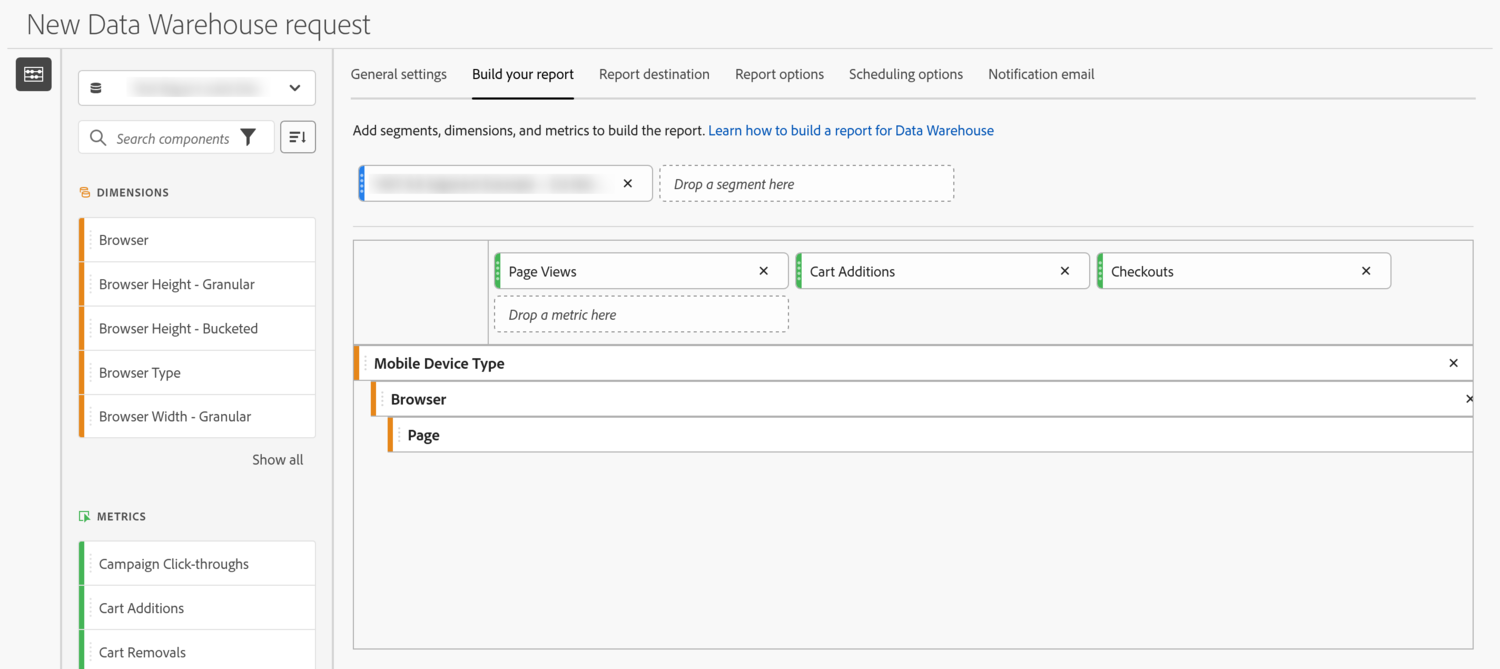Remove the Cart Additions metric from report

click(1065, 271)
